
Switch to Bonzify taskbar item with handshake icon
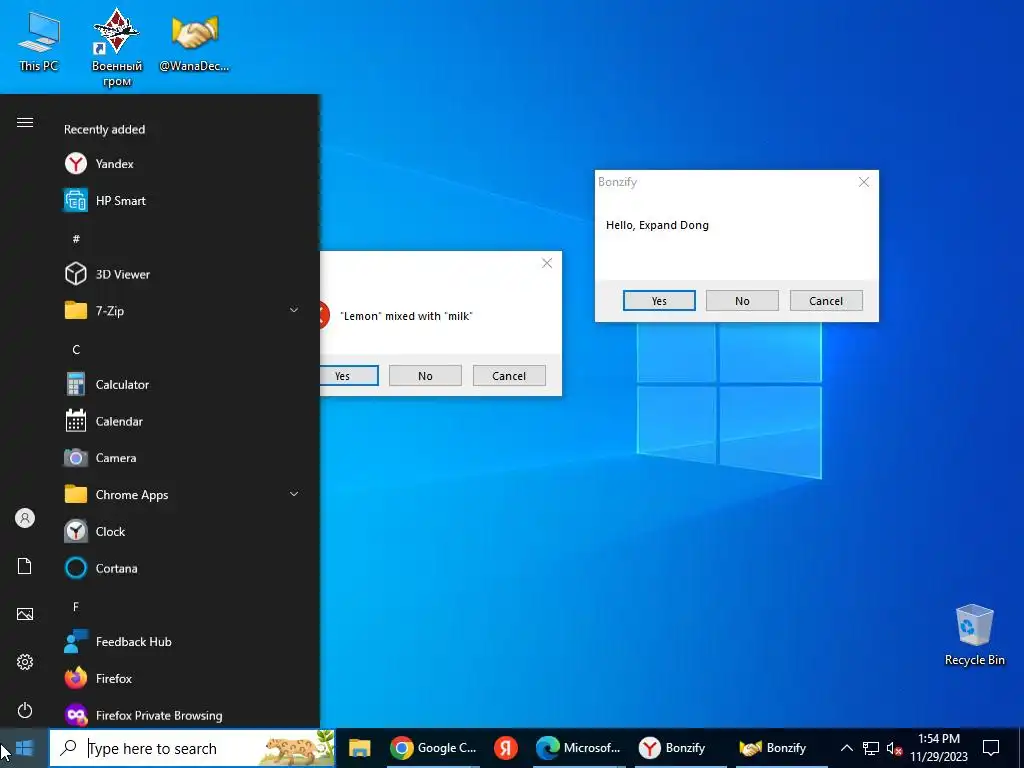click(781, 748)
